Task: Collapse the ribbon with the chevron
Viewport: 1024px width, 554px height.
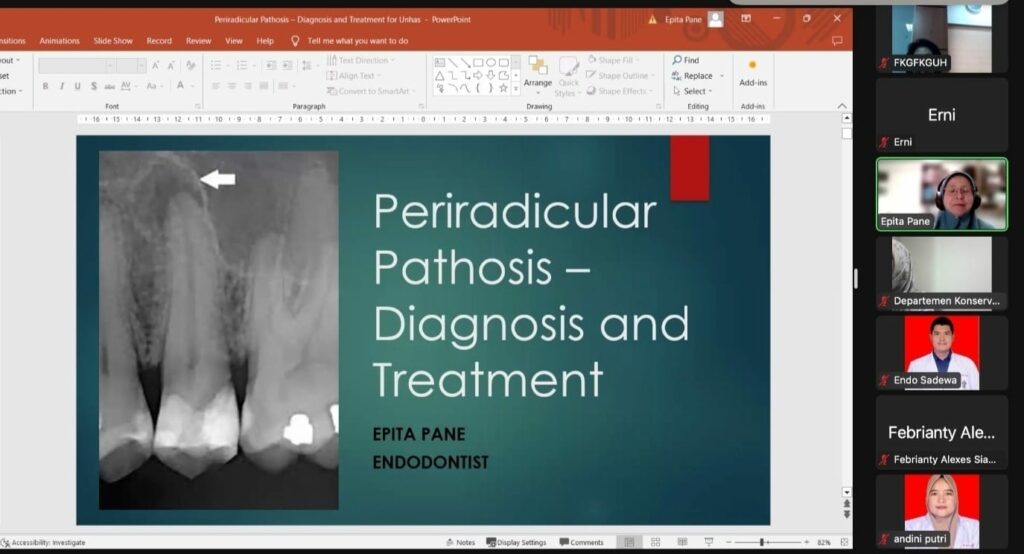Action: click(842, 106)
